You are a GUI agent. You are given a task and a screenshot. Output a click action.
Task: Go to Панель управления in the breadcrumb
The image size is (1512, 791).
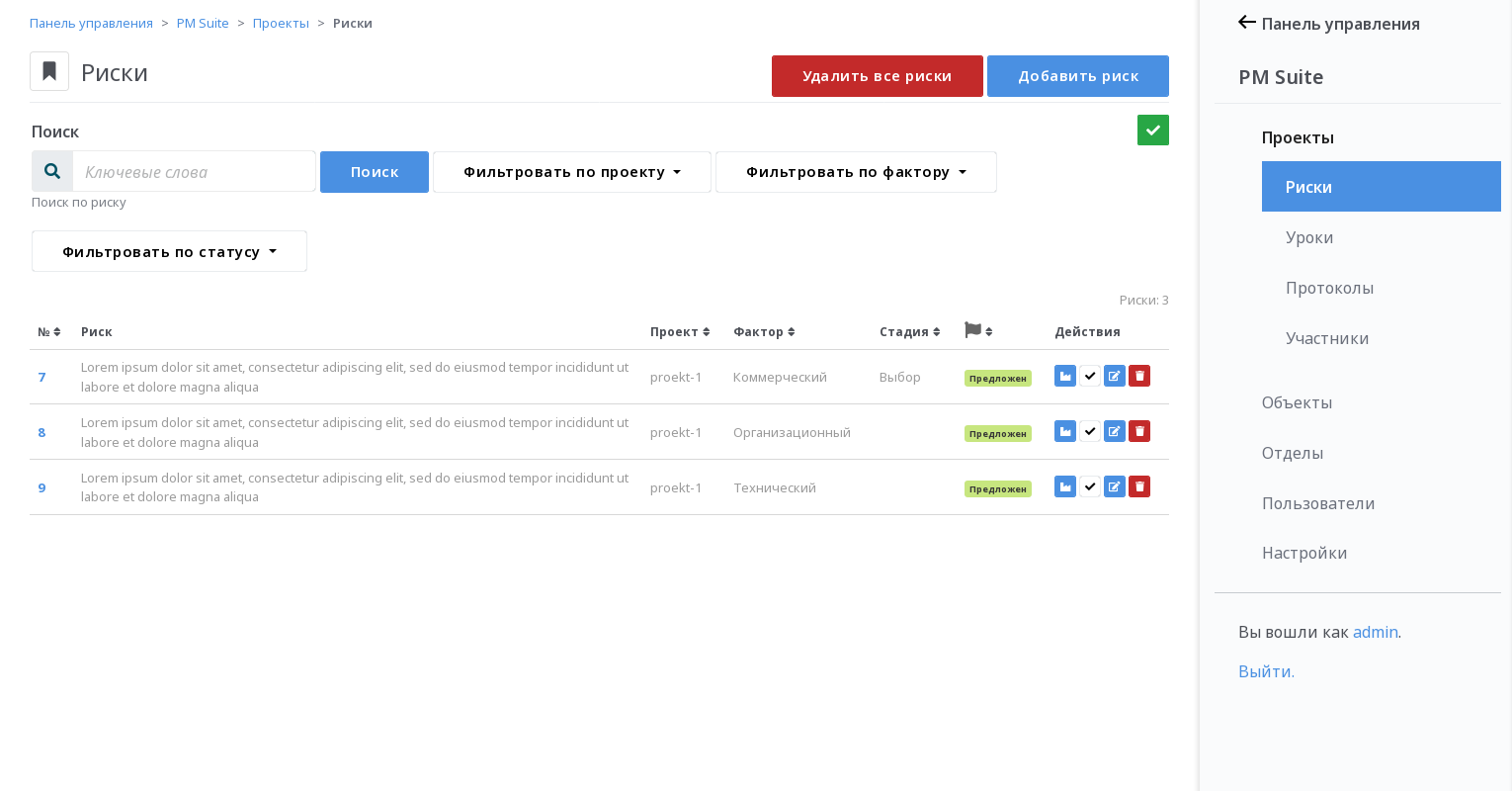pos(91,23)
